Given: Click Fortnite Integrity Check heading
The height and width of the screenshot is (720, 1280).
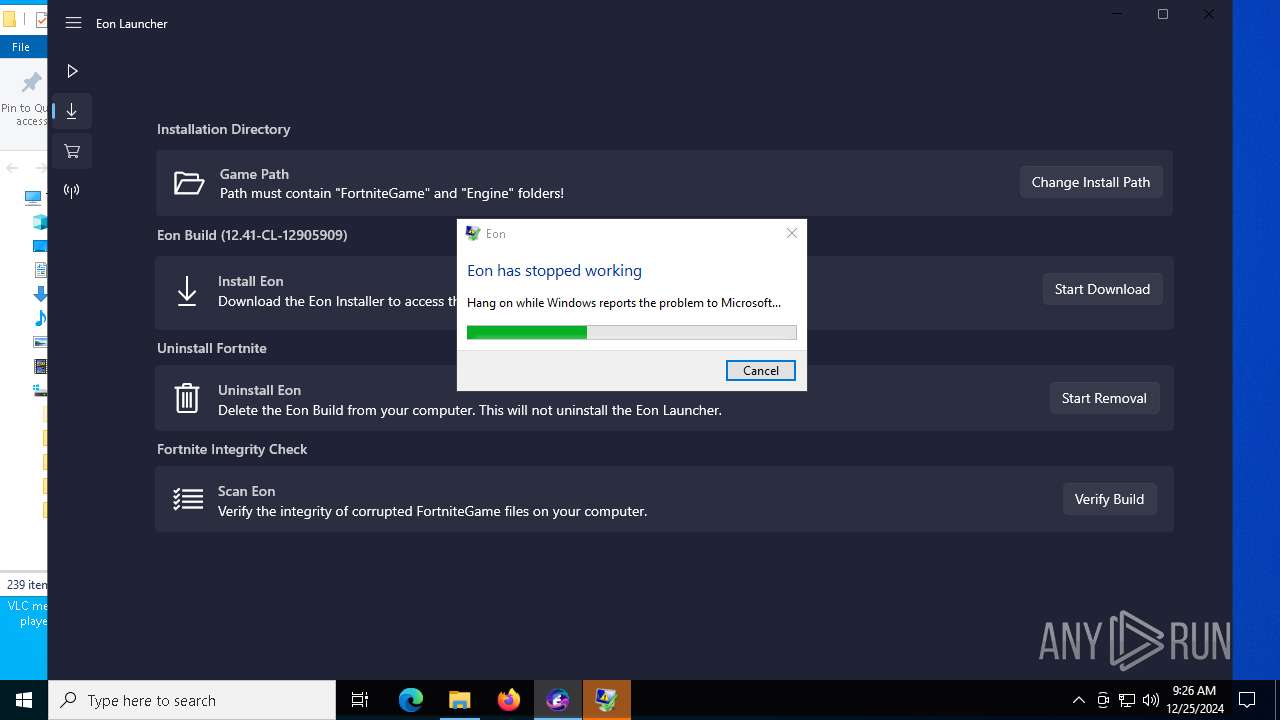Looking at the screenshot, I should pyautogui.click(x=232, y=449).
